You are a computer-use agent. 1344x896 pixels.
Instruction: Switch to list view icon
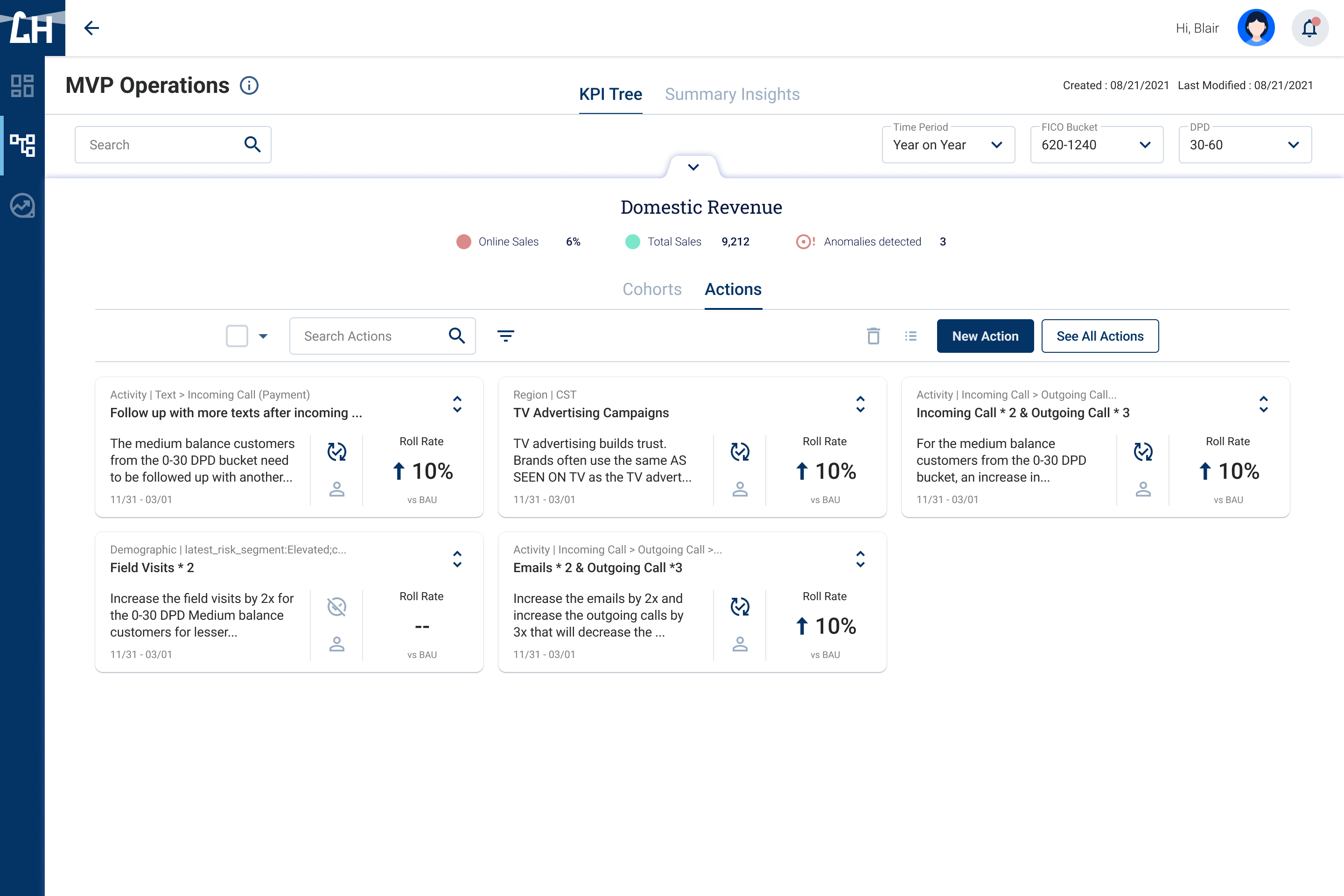(911, 336)
